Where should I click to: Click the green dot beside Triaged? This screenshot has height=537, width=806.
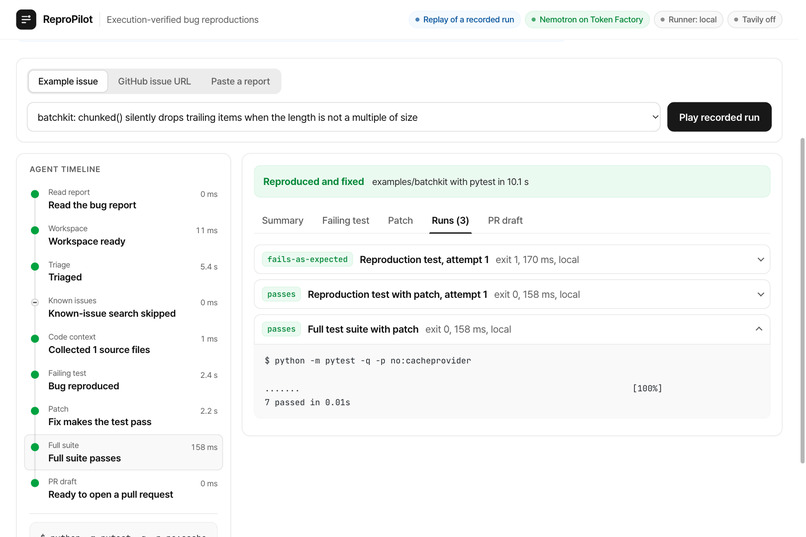point(35,267)
